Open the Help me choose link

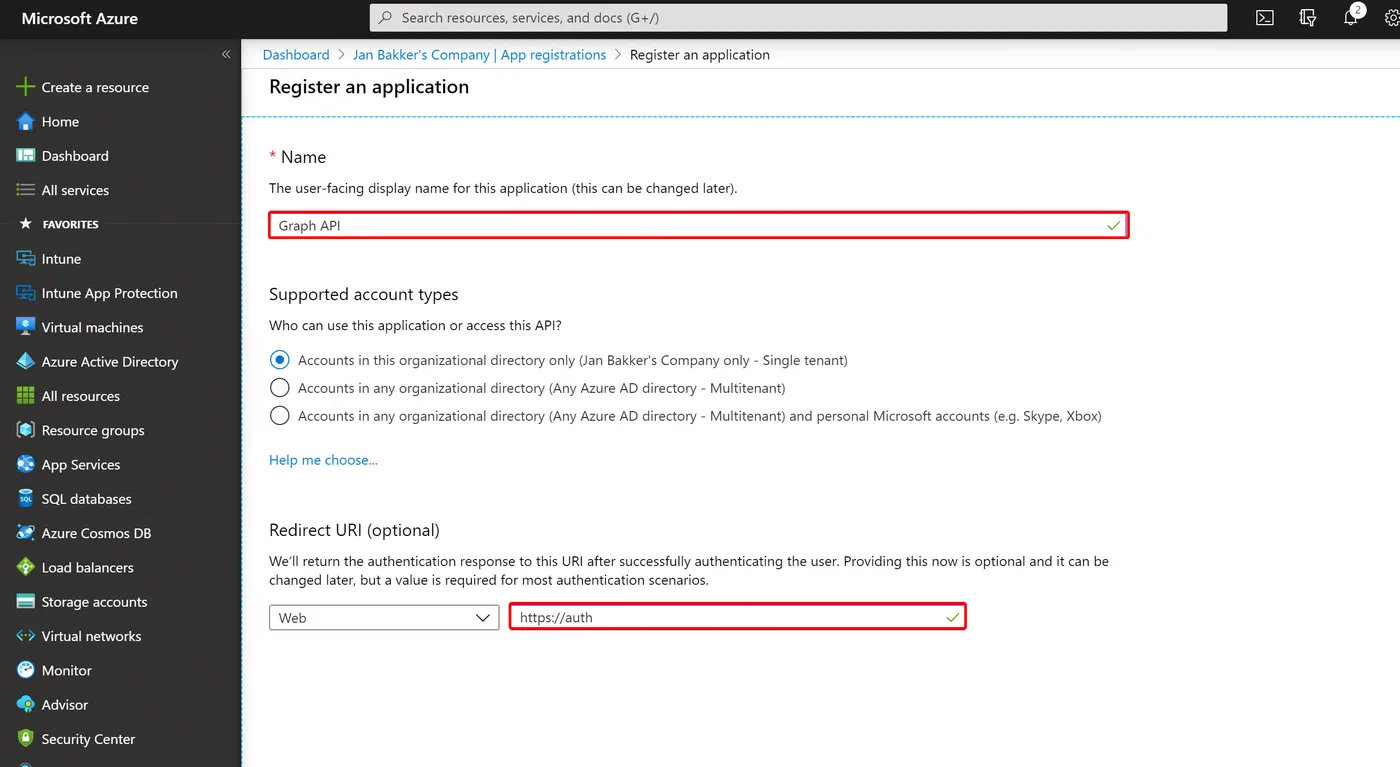[x=323, y=460]
